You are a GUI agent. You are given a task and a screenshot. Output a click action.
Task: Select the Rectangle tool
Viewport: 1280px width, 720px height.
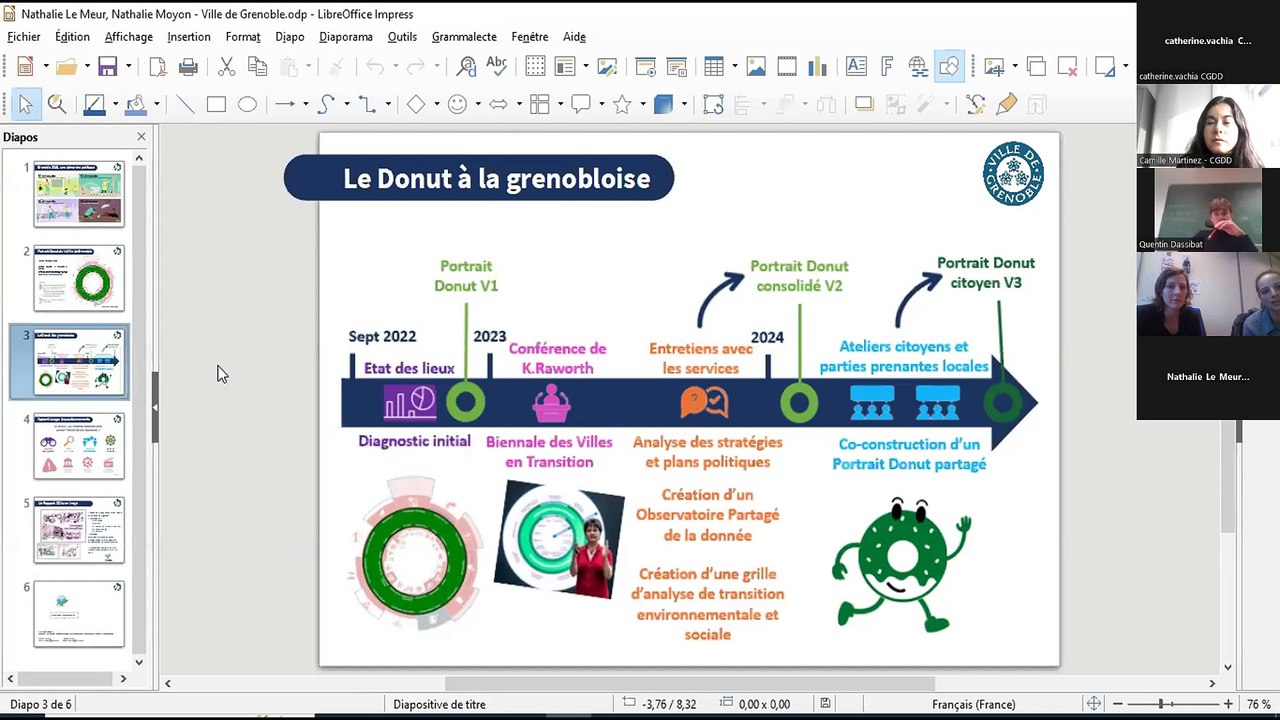[216, 104]
